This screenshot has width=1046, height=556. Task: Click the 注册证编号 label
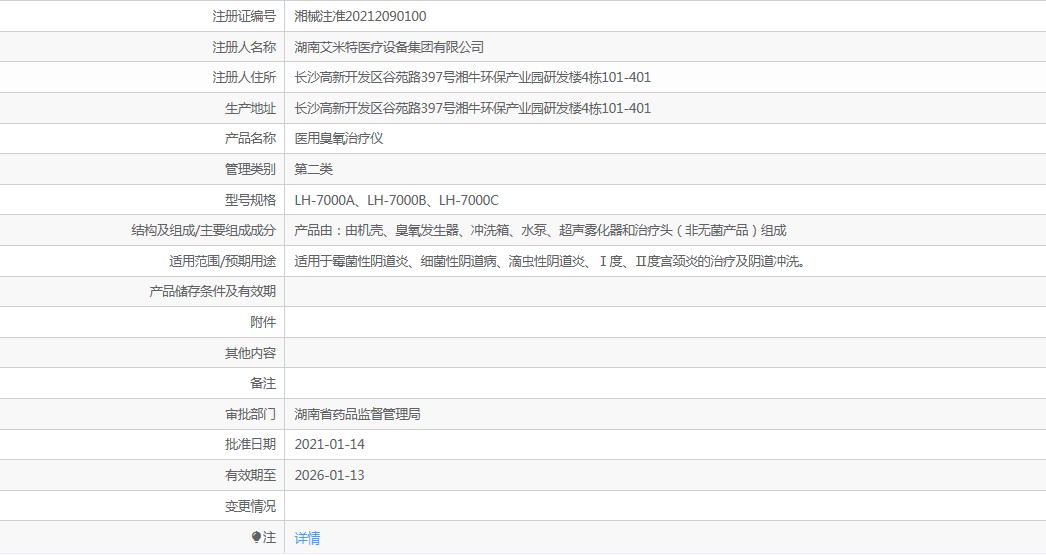[x=244, y=16]
